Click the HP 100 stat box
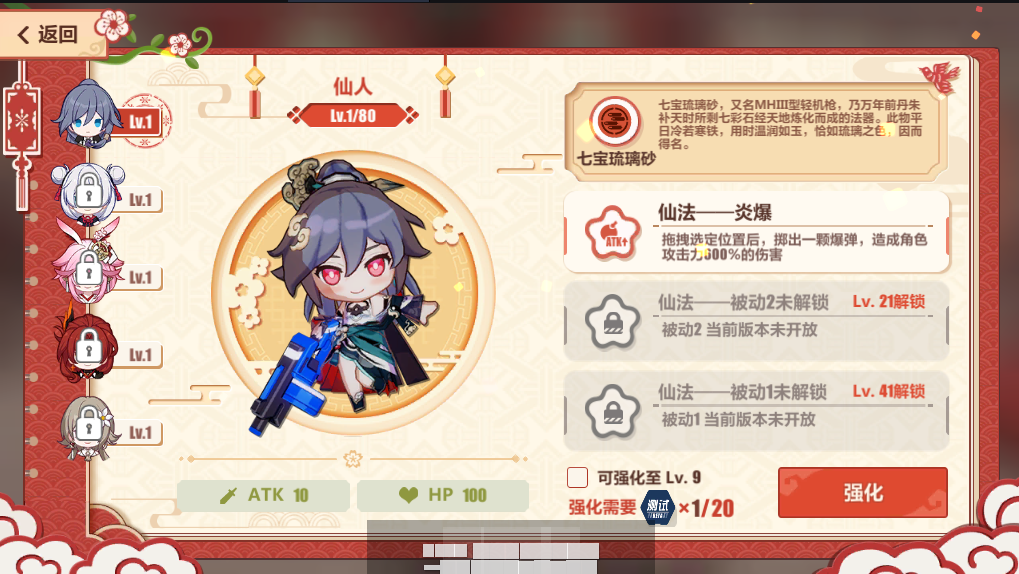The height and width of the screenshot is (574, 1019). (443, 495)
